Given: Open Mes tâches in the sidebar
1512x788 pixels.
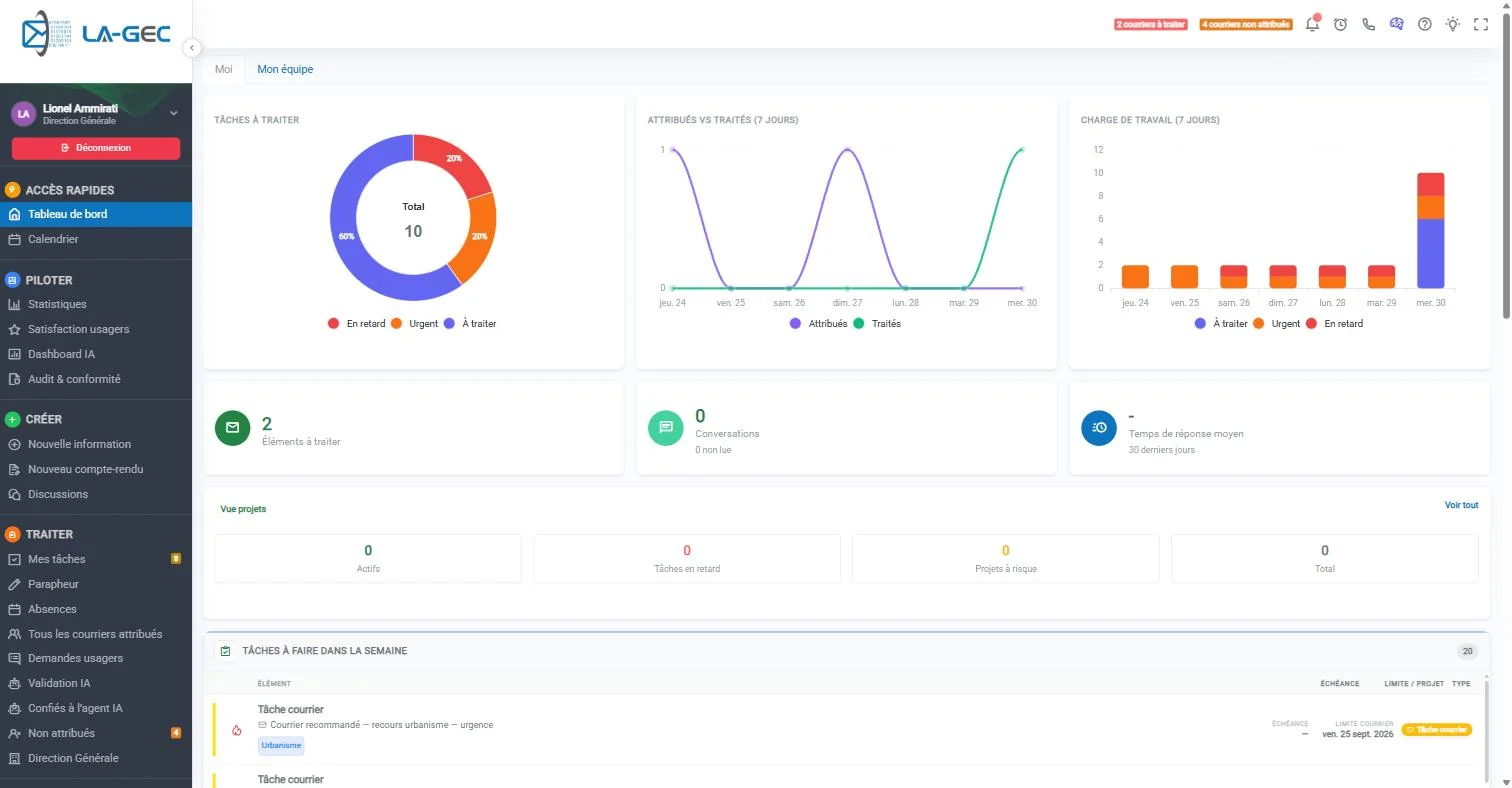Looking at the screenshot, I should click(96, 559).
